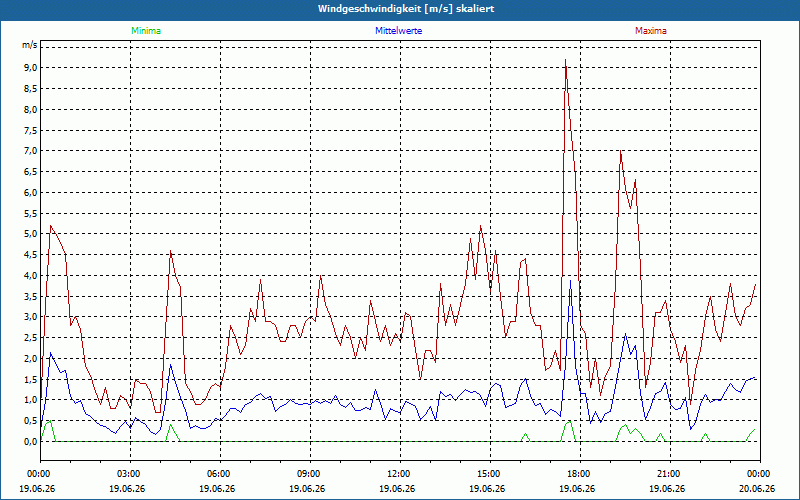The image size is (800, 500).
Task: Click the '6,0' y-axis value
Action: pos(31,193)
